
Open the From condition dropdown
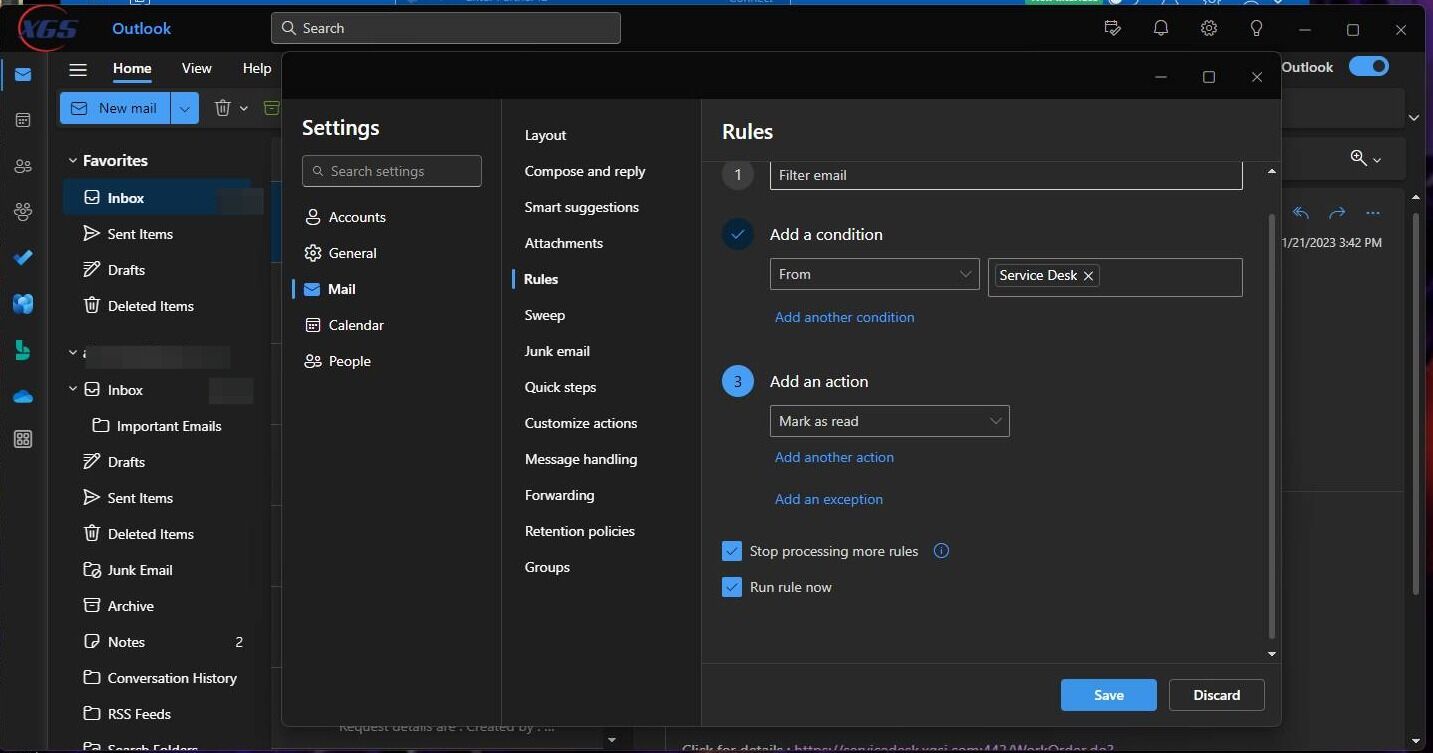(873, 274)
